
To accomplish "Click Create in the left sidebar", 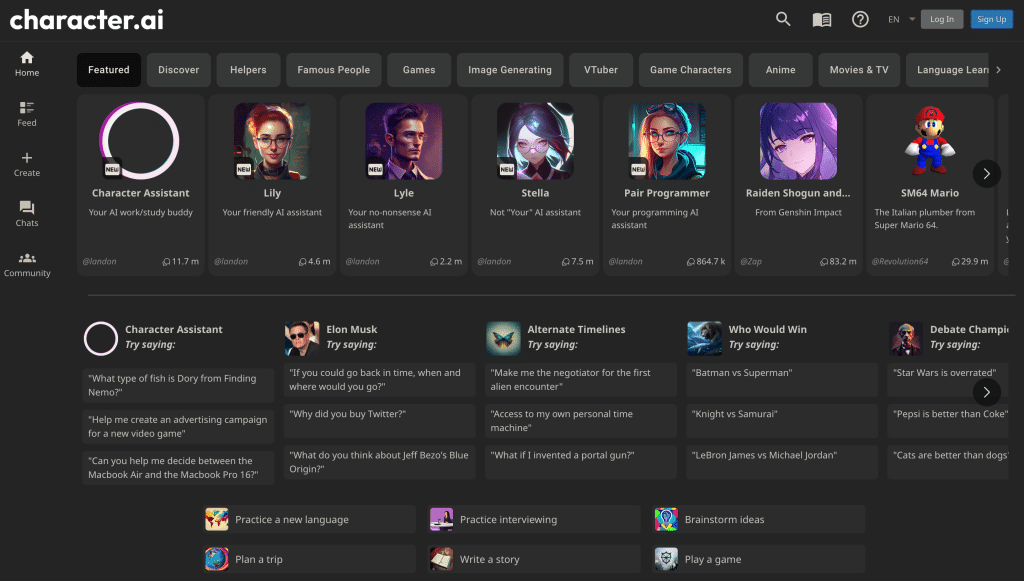I will pos(26,163).
